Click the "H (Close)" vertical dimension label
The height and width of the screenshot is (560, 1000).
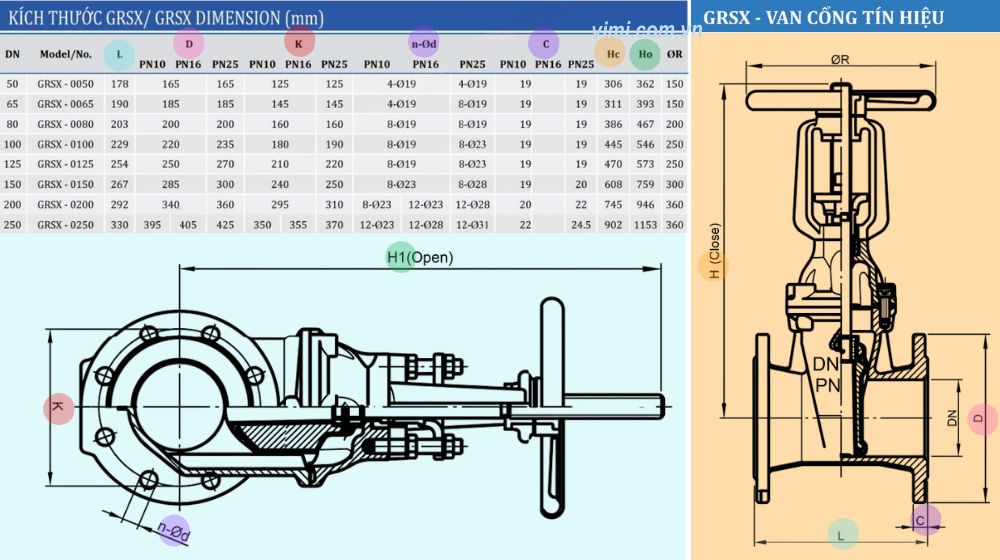[714, 251]
